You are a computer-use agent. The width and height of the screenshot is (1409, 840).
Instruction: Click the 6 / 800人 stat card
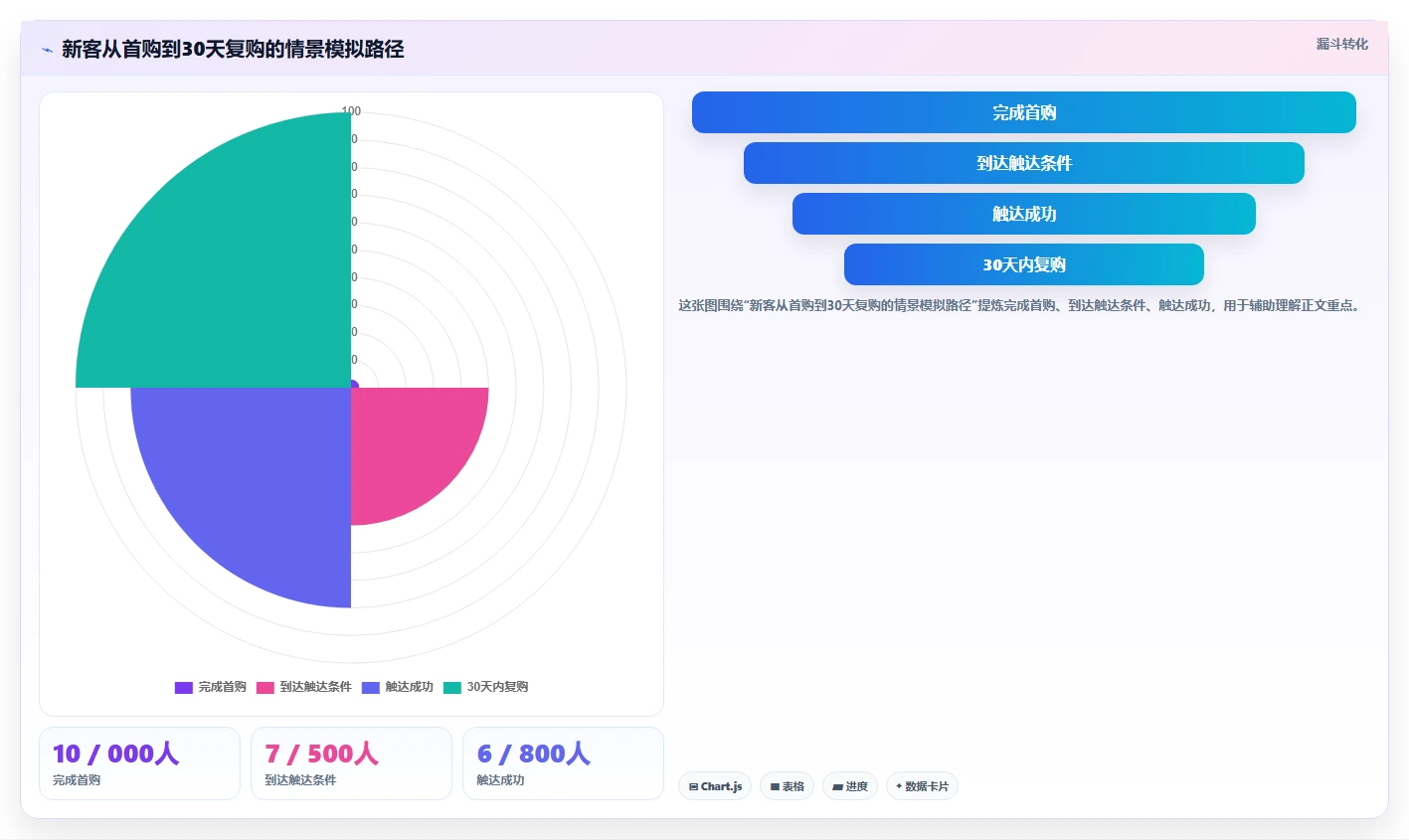(x=563, y=763)
